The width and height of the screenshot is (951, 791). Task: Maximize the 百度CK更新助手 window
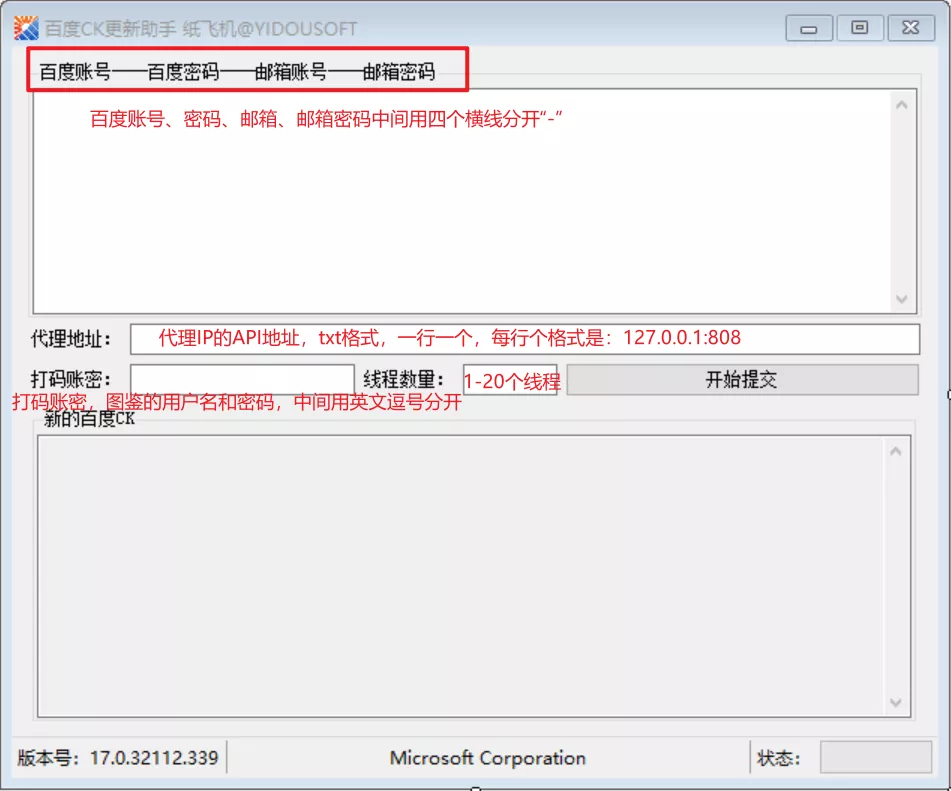(x=859, y=28)
